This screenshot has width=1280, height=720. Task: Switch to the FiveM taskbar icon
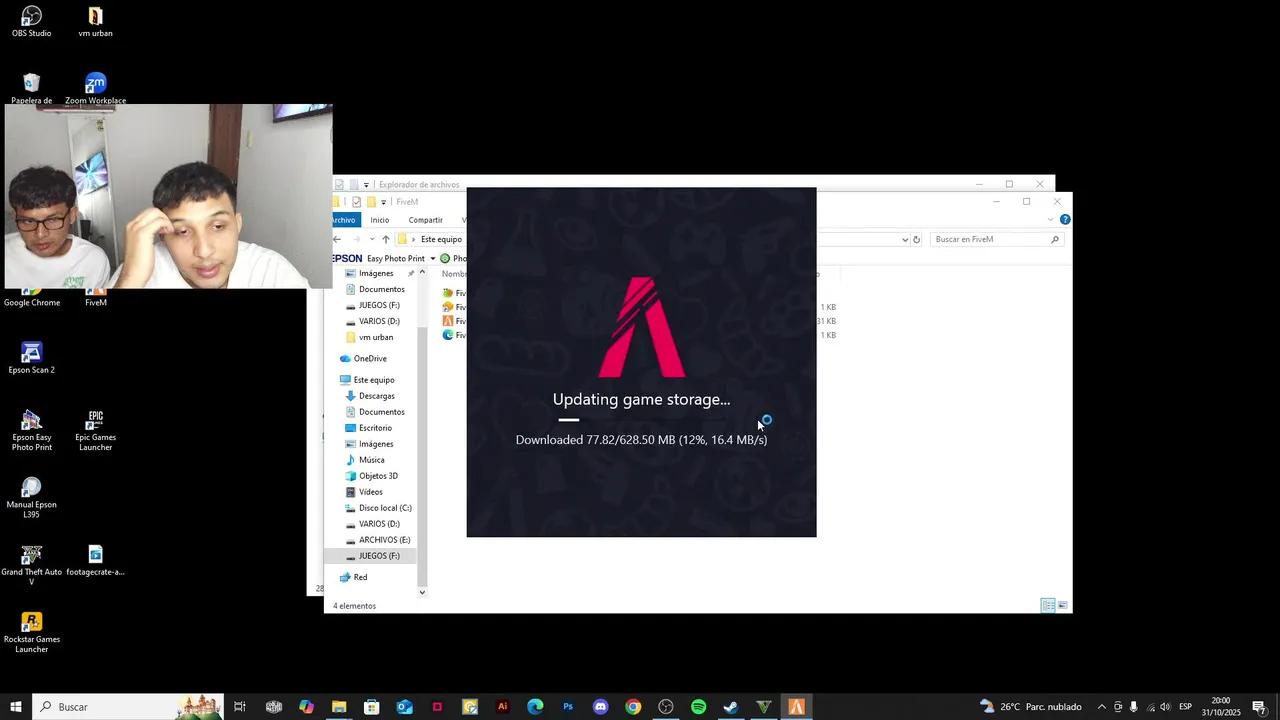[796, 707]
